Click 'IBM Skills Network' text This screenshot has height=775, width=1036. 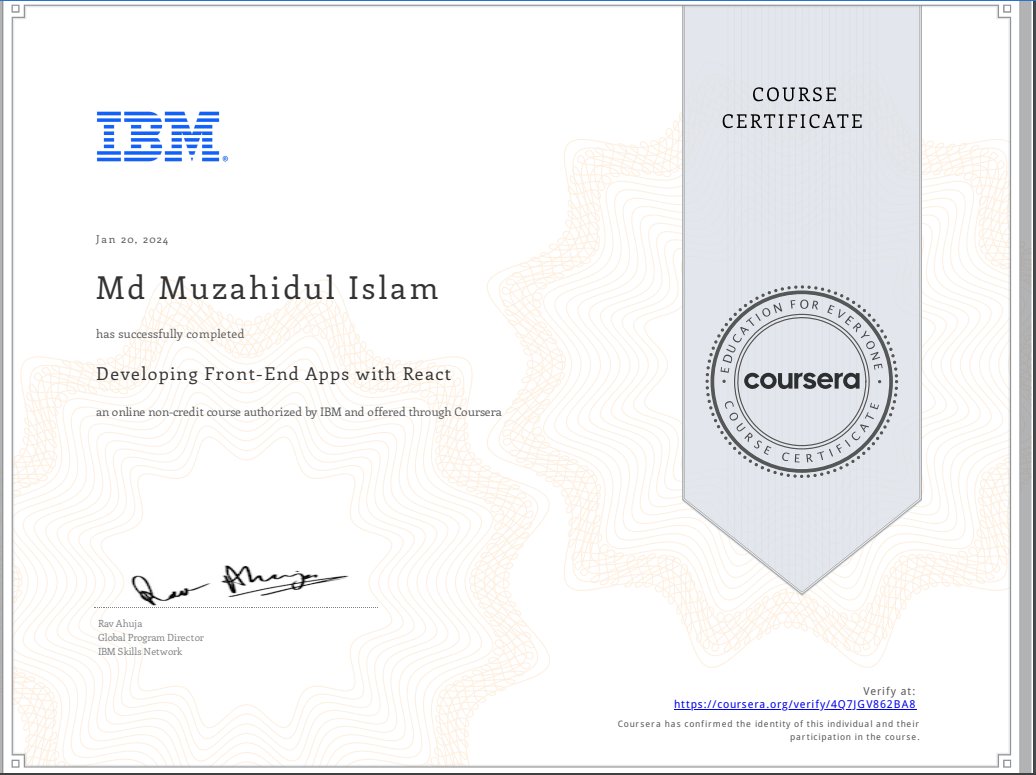pyautogui.click(x=140, y=651)
